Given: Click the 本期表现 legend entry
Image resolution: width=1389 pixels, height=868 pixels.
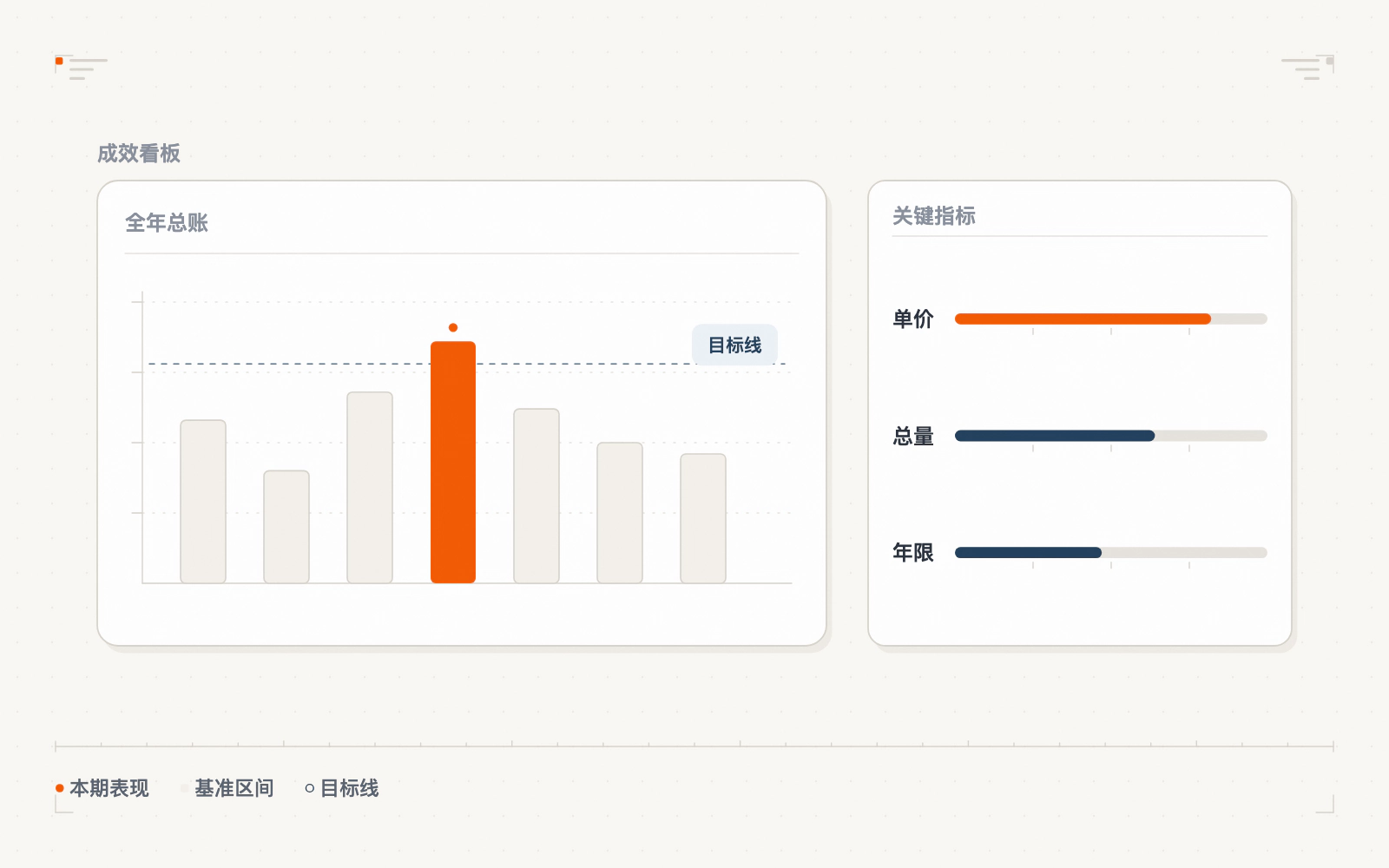Looking at the screenshot, I should click(102, 788).
